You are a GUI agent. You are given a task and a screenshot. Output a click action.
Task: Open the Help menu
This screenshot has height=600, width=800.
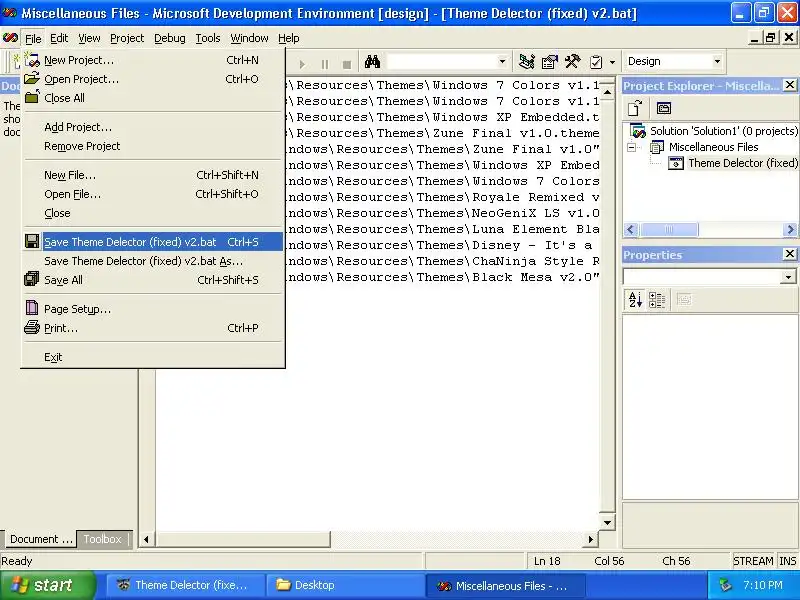coord(289,38)
